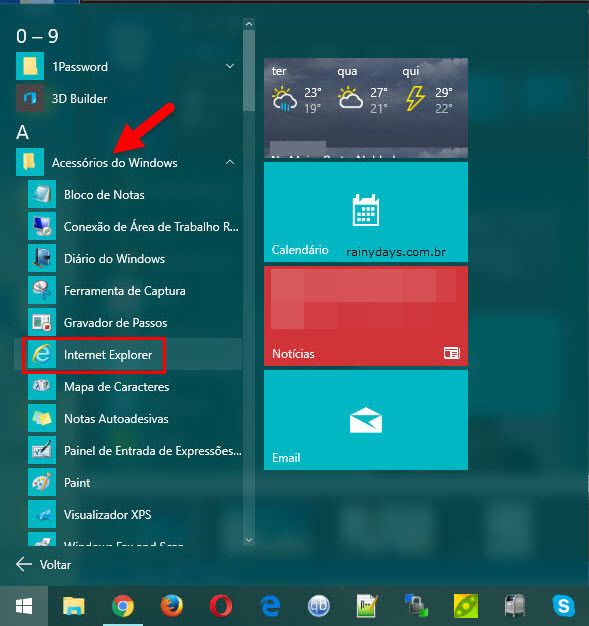
Task: Open the Paint palette icon
Action: coord(42,482)
